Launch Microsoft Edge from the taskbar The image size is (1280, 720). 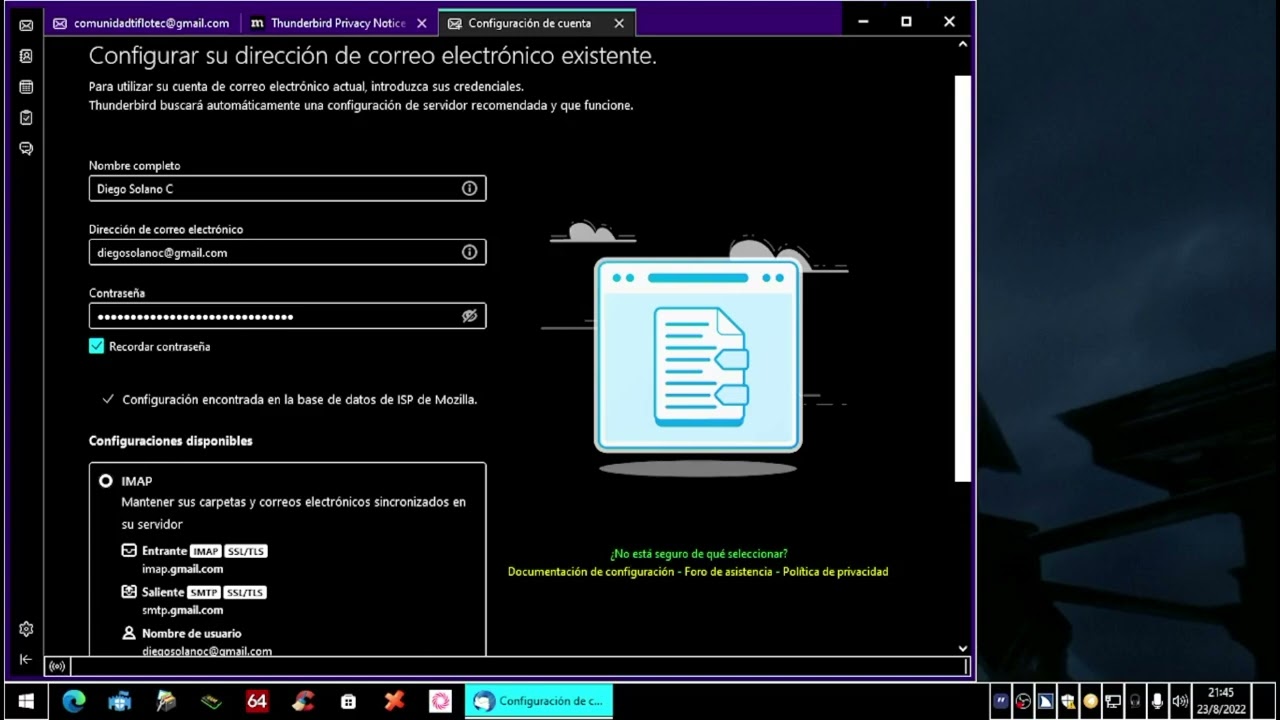[74, 701]
